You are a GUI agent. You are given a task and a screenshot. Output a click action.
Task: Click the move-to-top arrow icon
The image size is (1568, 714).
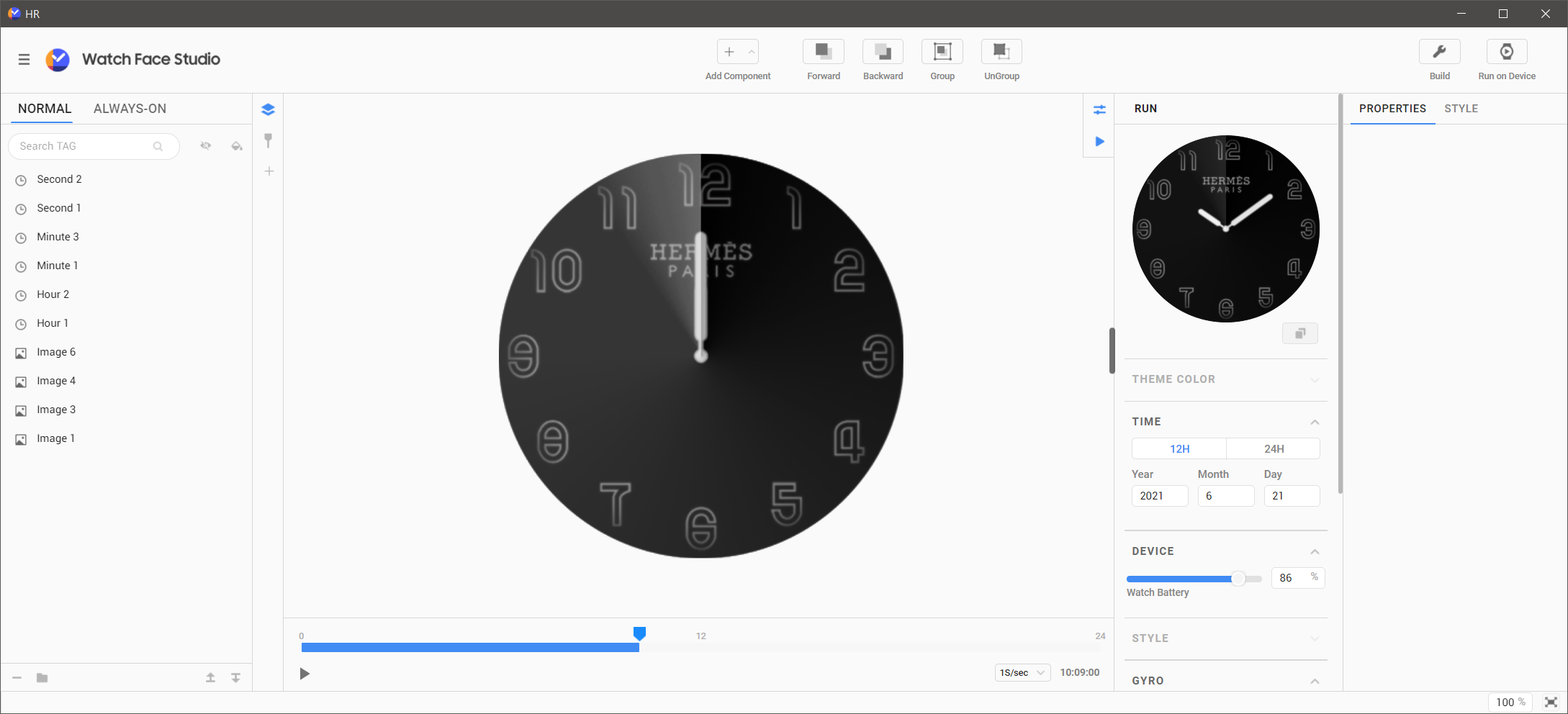210,678
